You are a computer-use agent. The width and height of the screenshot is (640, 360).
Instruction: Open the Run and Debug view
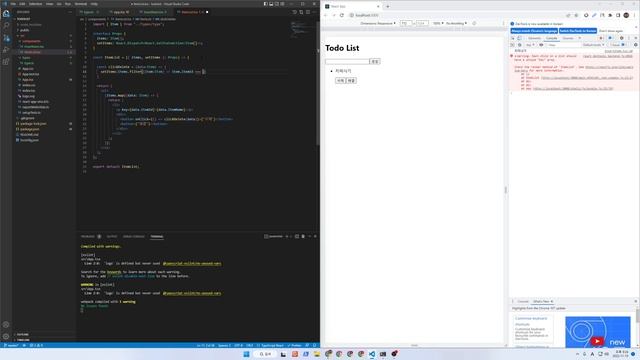click(6, 50)
